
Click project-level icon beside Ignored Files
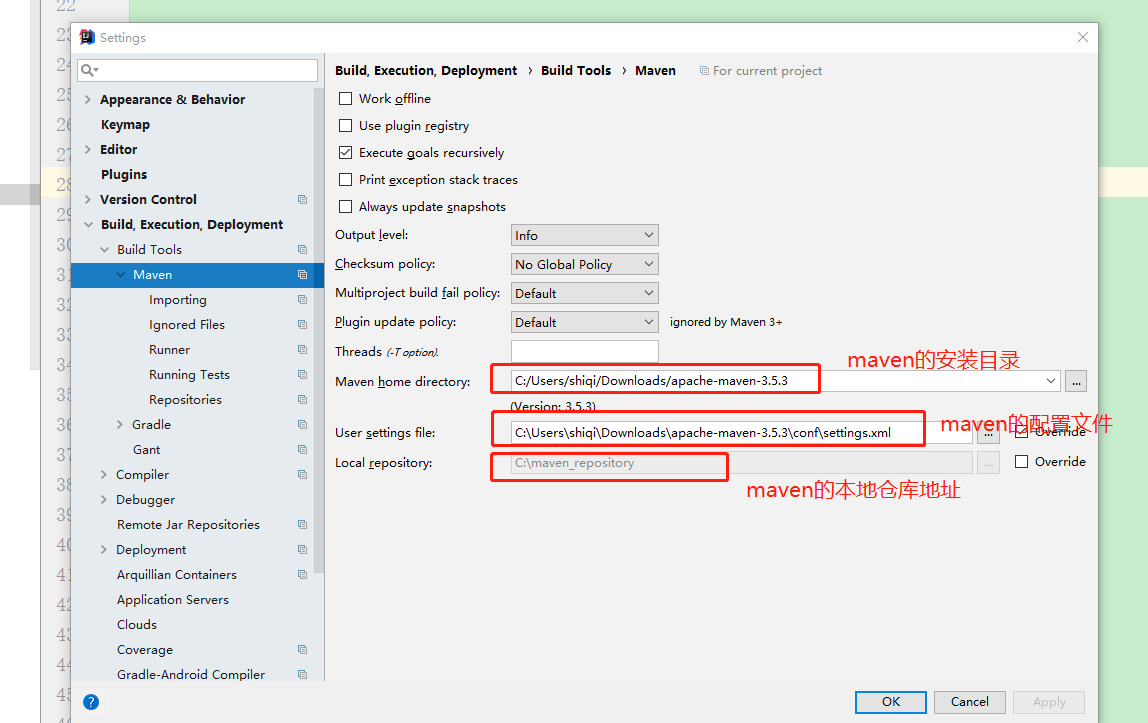click(x=302, y=324)
